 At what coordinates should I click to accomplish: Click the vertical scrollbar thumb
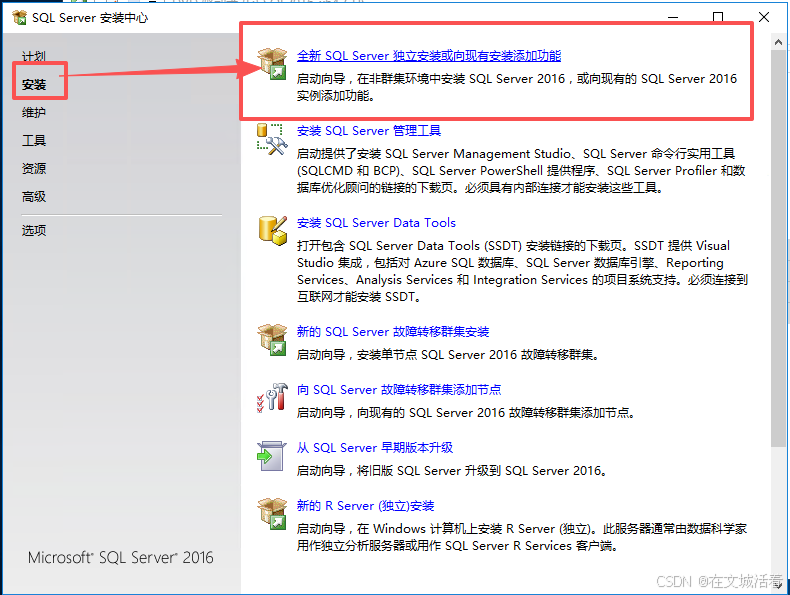[778, 248]
